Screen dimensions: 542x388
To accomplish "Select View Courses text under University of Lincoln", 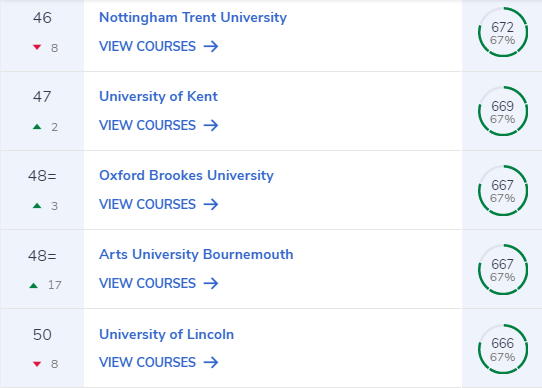I will click(x=147, y=362).
